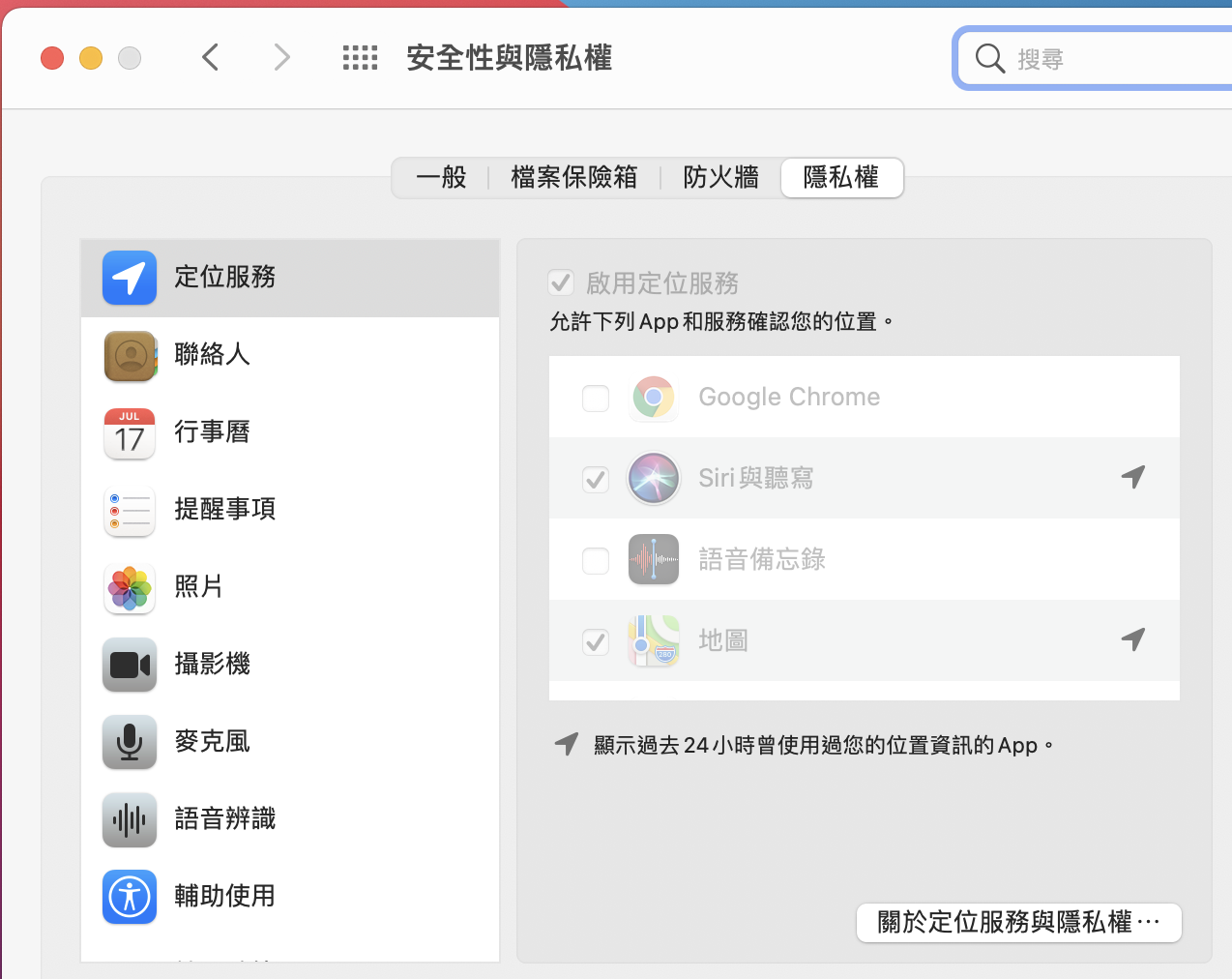Select 定位服務 location arrow icon in sidebar
The width and height of the screenshot is (1232, 979).
tap(130, 278)
